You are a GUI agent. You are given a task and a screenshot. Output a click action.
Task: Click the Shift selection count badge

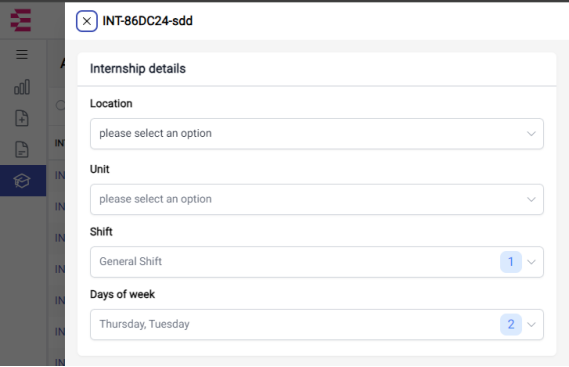(511, 262)
